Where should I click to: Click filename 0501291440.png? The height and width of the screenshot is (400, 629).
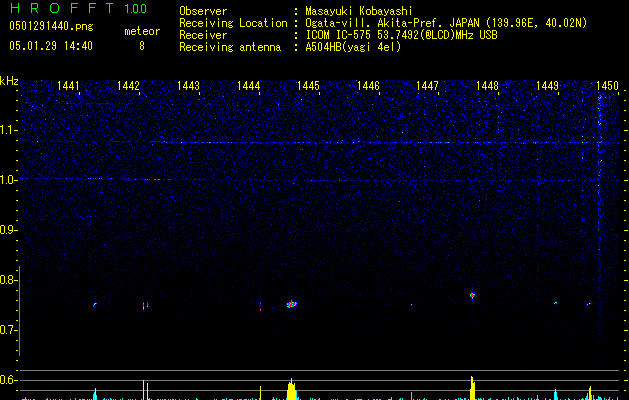(51, 26)
